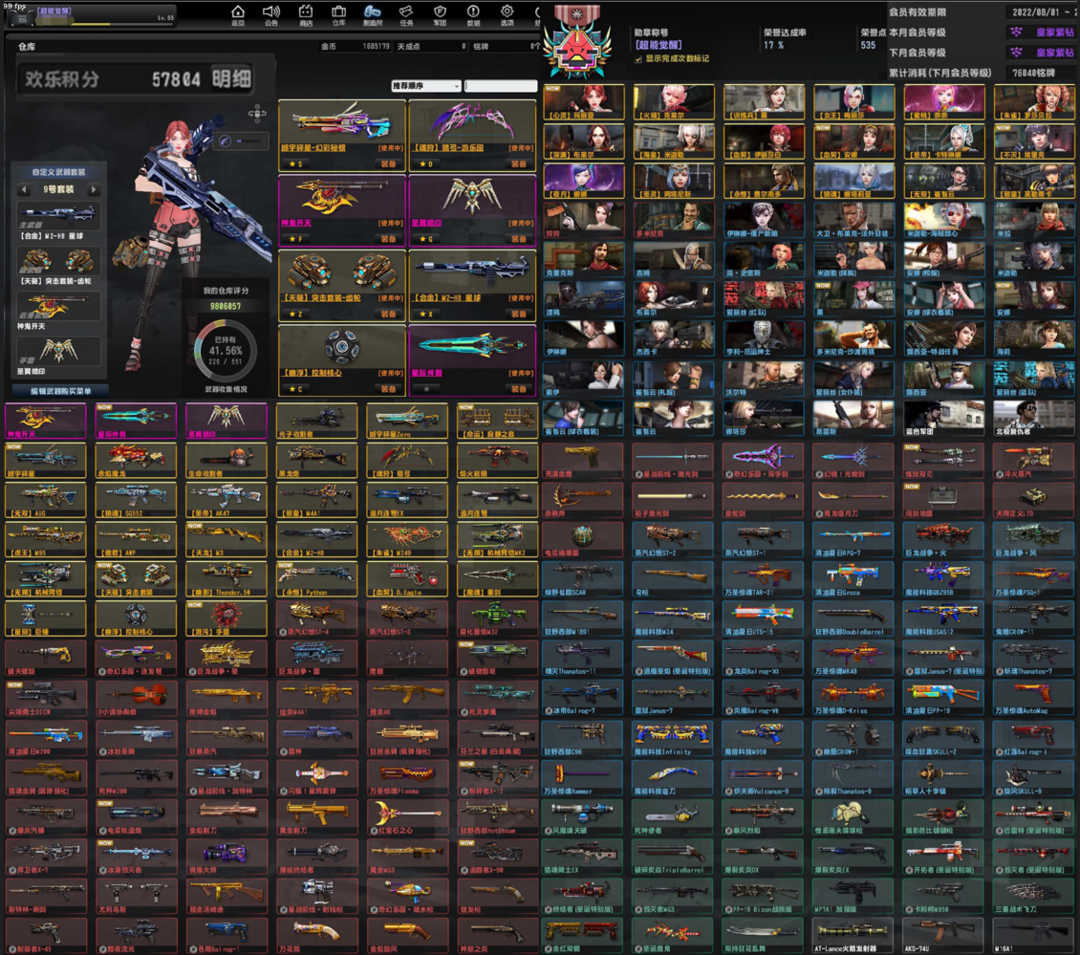
Task: Click the 返回 home icon in top bar
Action: click(x=237, y=13)
